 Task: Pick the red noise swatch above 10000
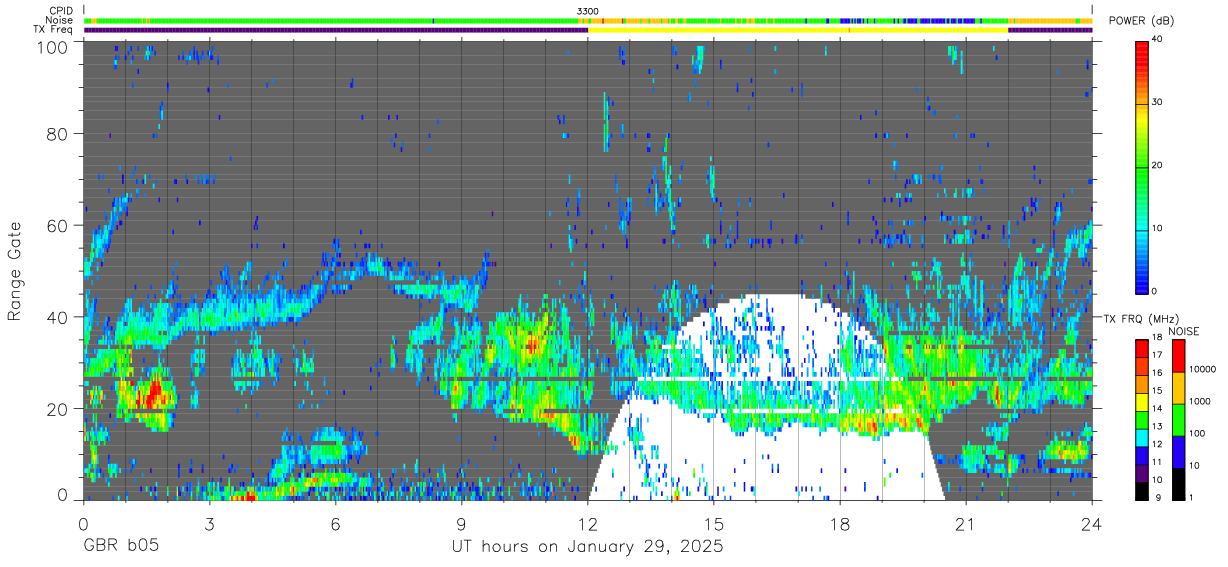click(x=1177, y=356)
